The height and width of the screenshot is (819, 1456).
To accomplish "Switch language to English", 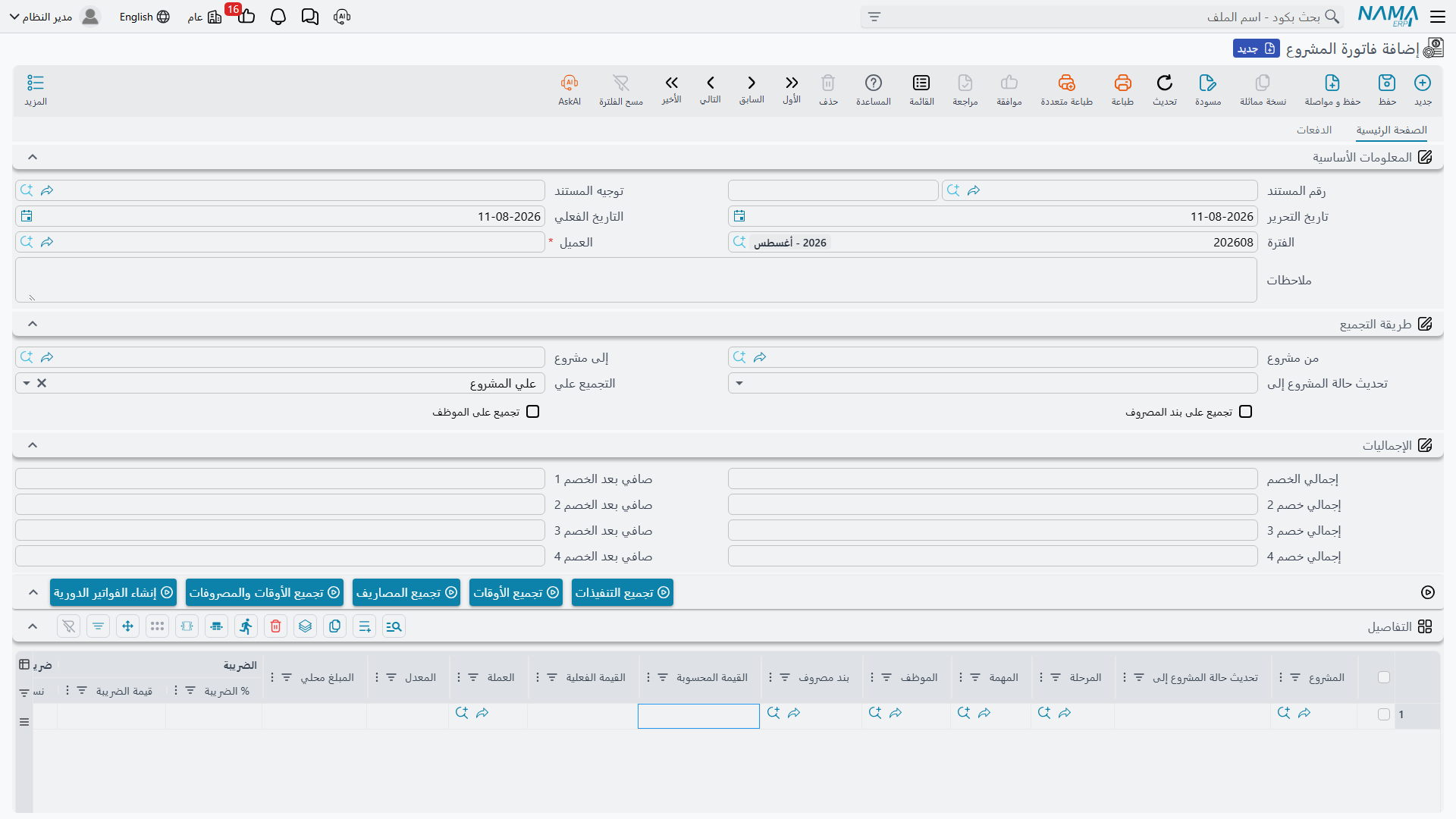I will (x=144, y=17).
